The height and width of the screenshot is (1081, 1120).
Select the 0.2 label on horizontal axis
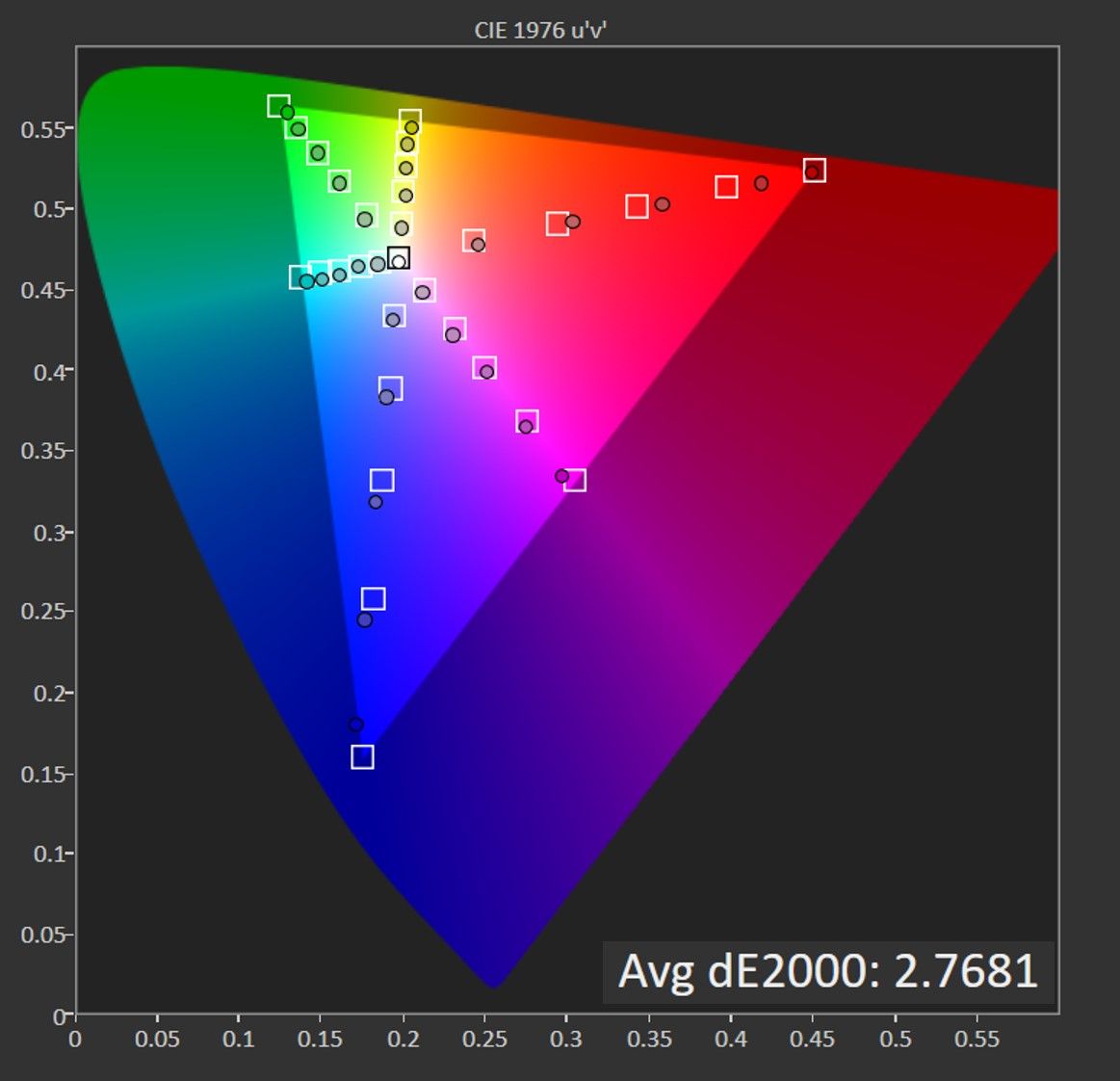click(x=403, y=1039)
